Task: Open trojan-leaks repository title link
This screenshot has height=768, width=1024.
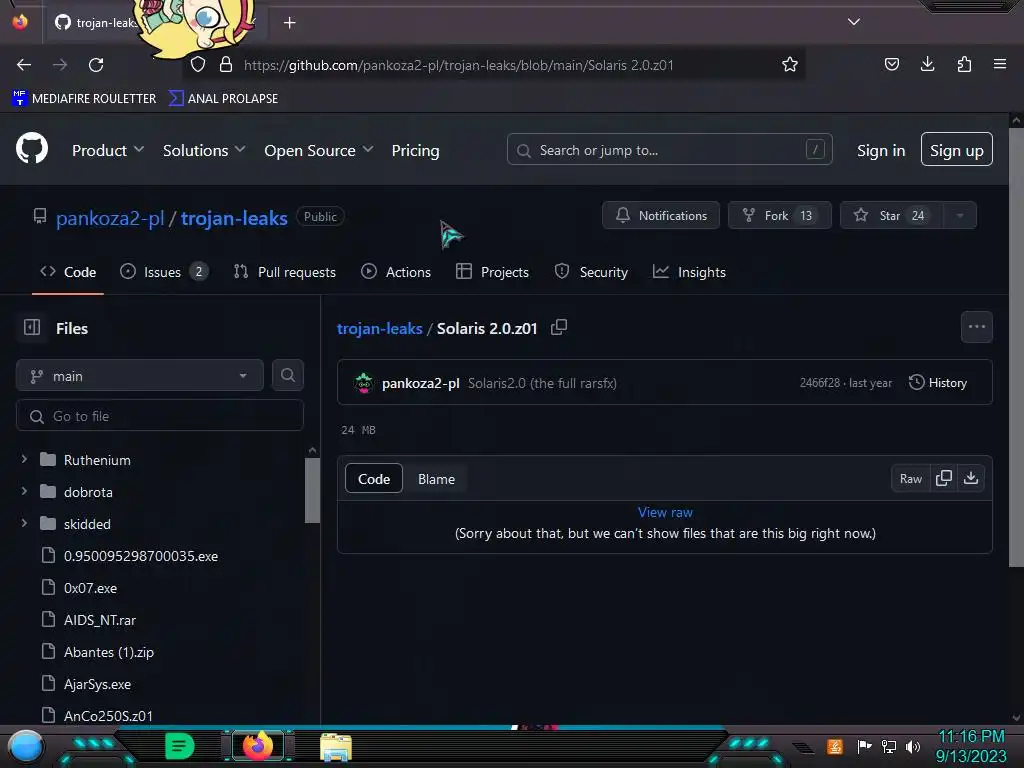Action: point(234,217)
